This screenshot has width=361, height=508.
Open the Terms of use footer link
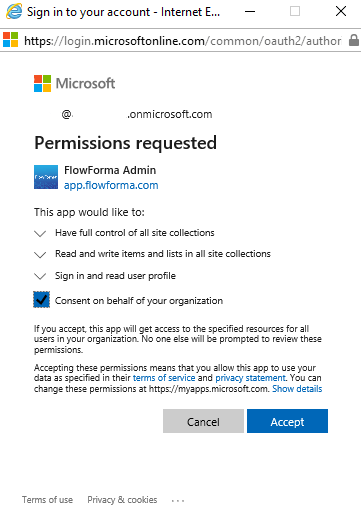click(x=47, y=500)
